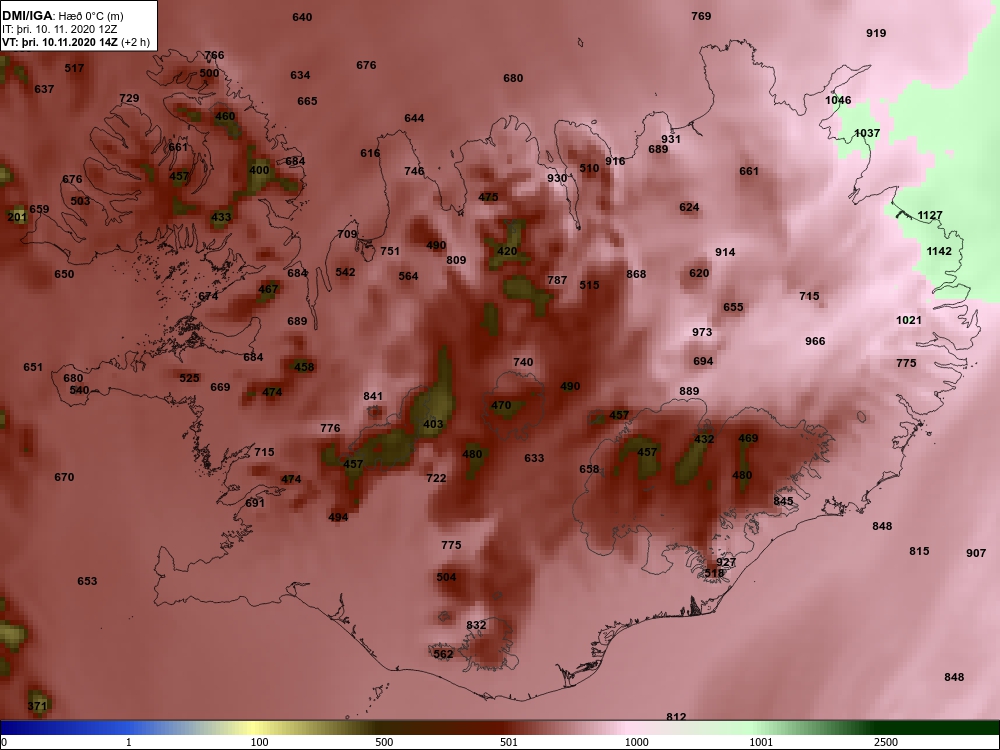The height and width of the screenshot is (750, 1000).
Task: Select the 809 value on the map
Action: [x=456, y=260]
